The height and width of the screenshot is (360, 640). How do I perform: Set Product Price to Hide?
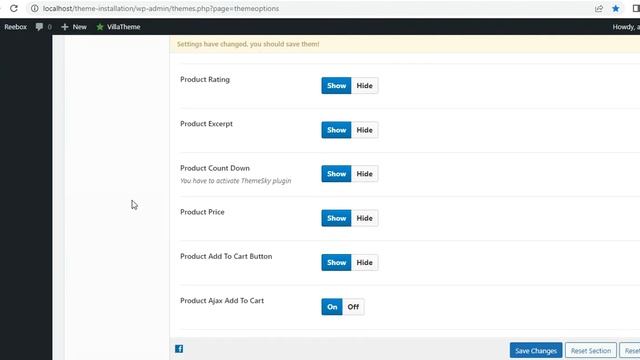(364, 218)
